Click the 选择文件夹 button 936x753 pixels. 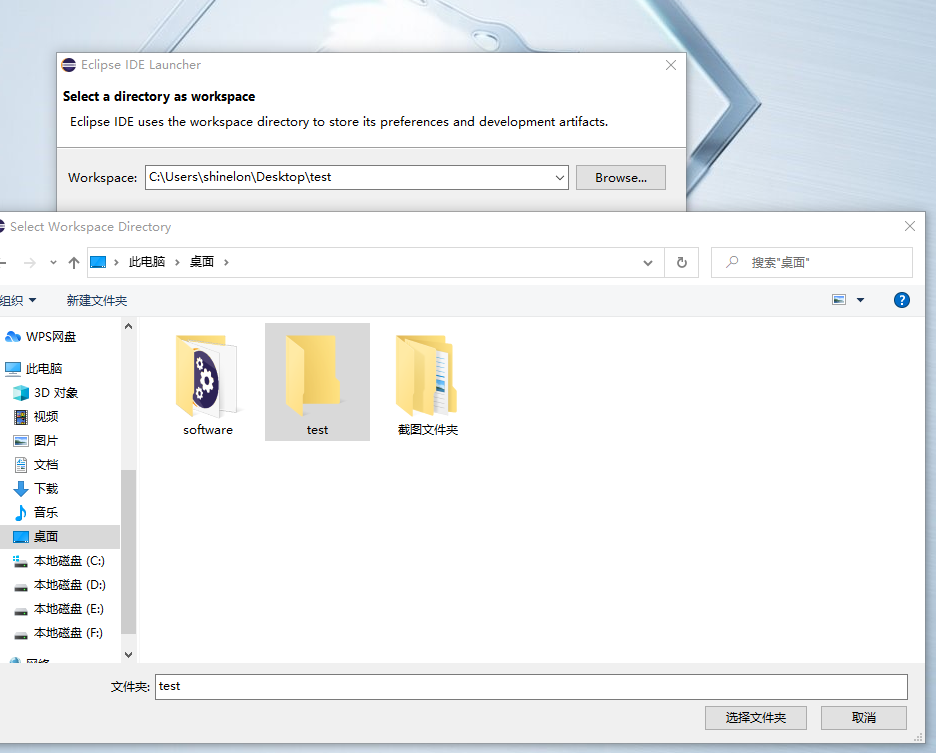(755, 718)
